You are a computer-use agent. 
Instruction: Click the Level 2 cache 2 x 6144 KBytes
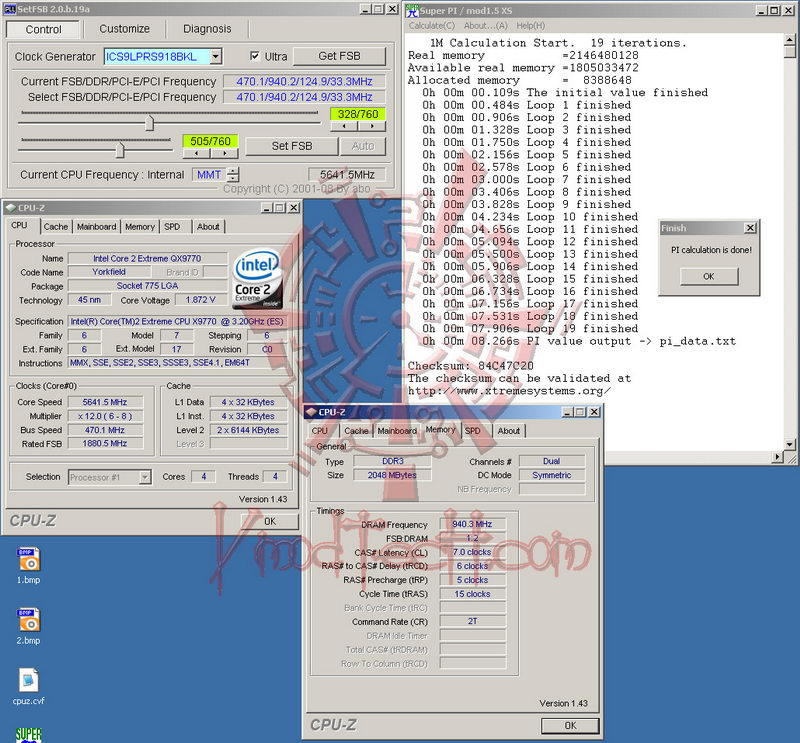click(248, 430)
